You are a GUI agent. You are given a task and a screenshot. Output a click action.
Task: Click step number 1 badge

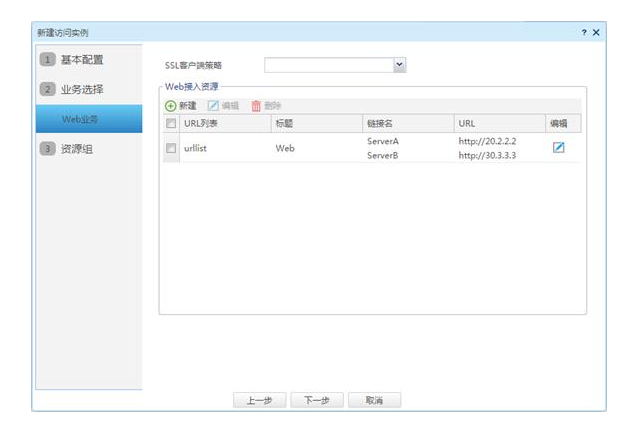pos(48,59)
